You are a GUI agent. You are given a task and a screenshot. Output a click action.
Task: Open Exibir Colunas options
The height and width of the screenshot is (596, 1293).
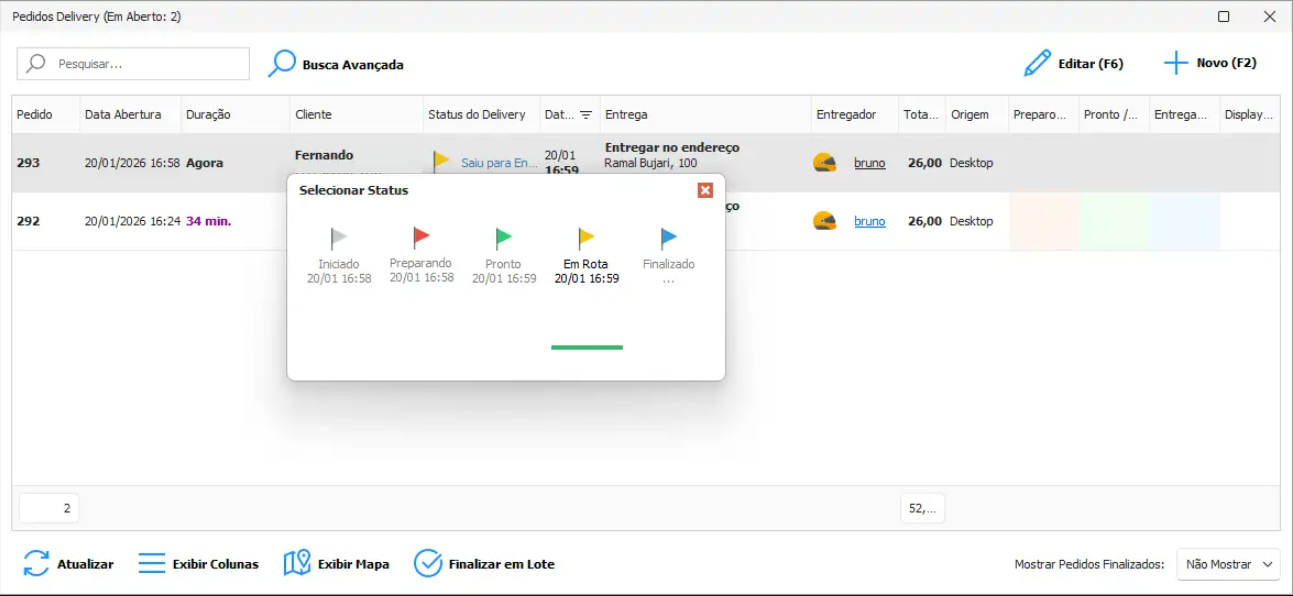198,564
